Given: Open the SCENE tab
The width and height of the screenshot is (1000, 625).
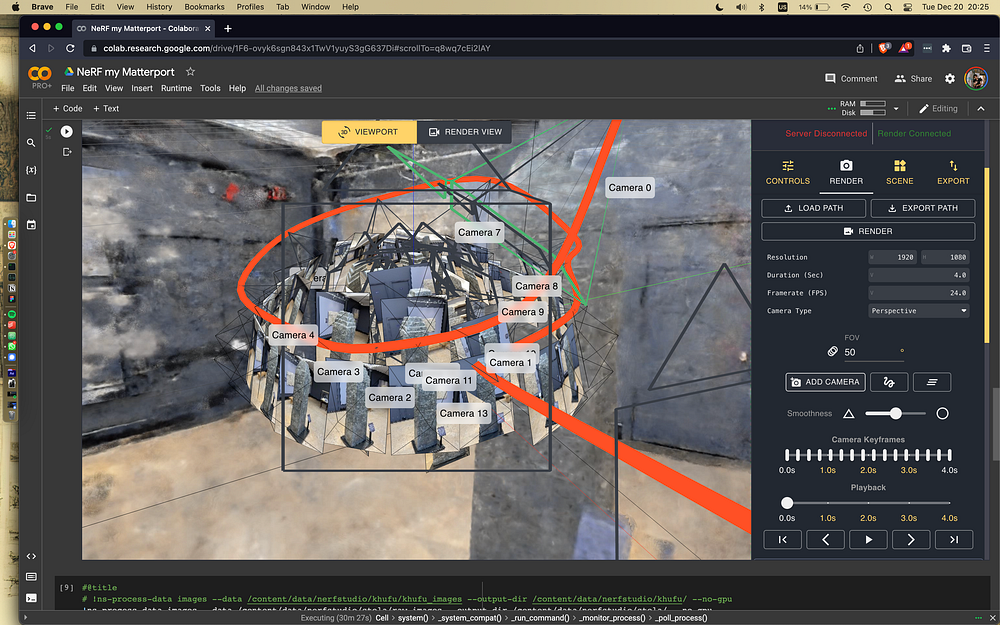Looking at the screenshot, I should pyautogui.click(x=899, y=173).
